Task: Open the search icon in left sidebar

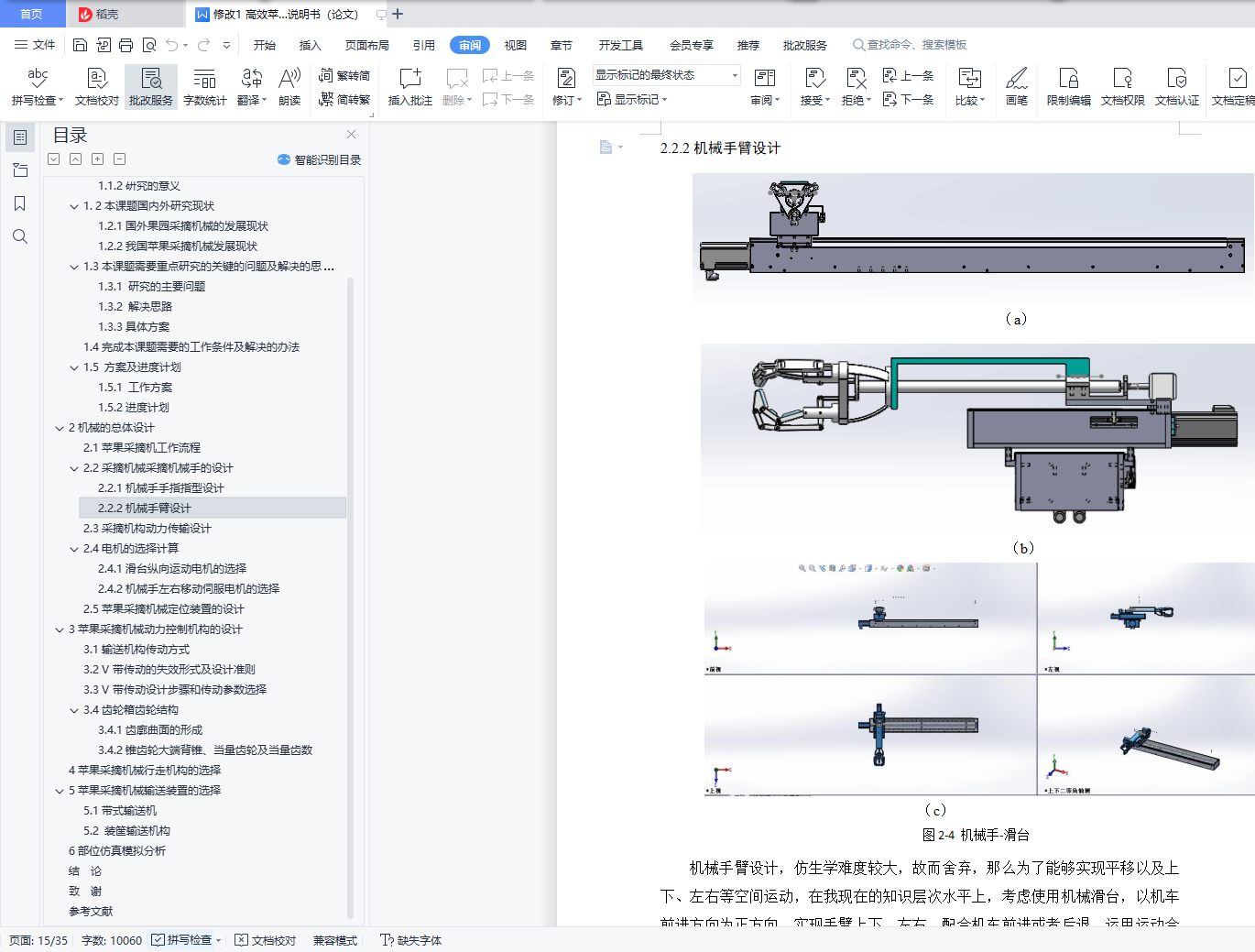Action: tap(19, 237)
